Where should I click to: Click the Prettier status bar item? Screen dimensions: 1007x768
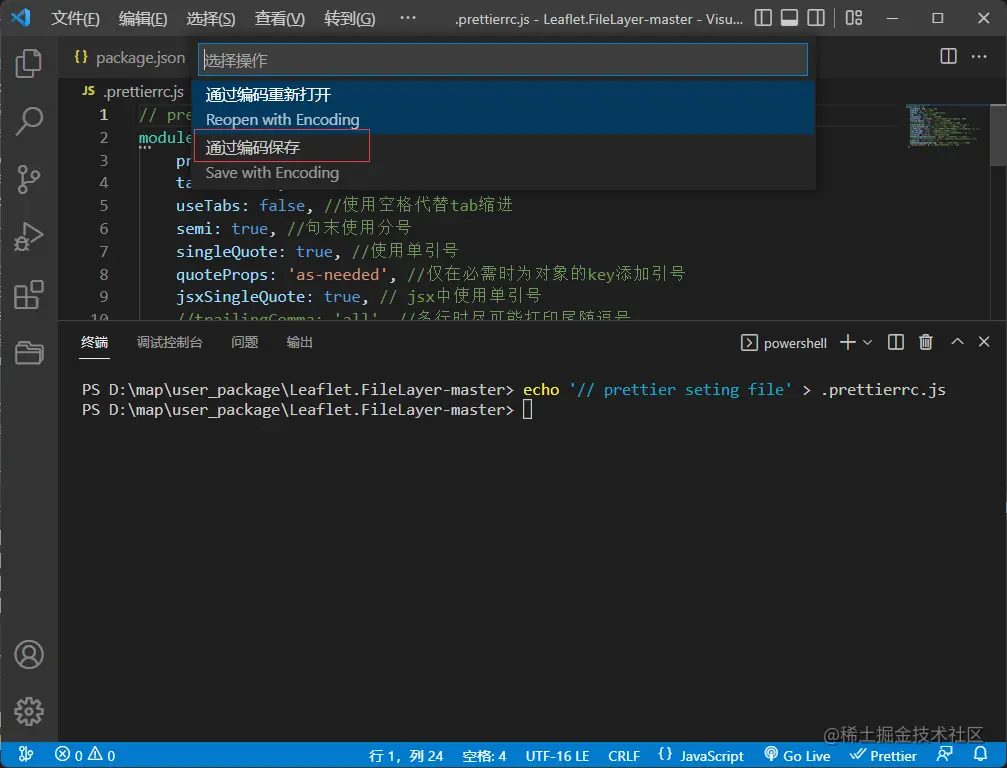pos(883,756)
